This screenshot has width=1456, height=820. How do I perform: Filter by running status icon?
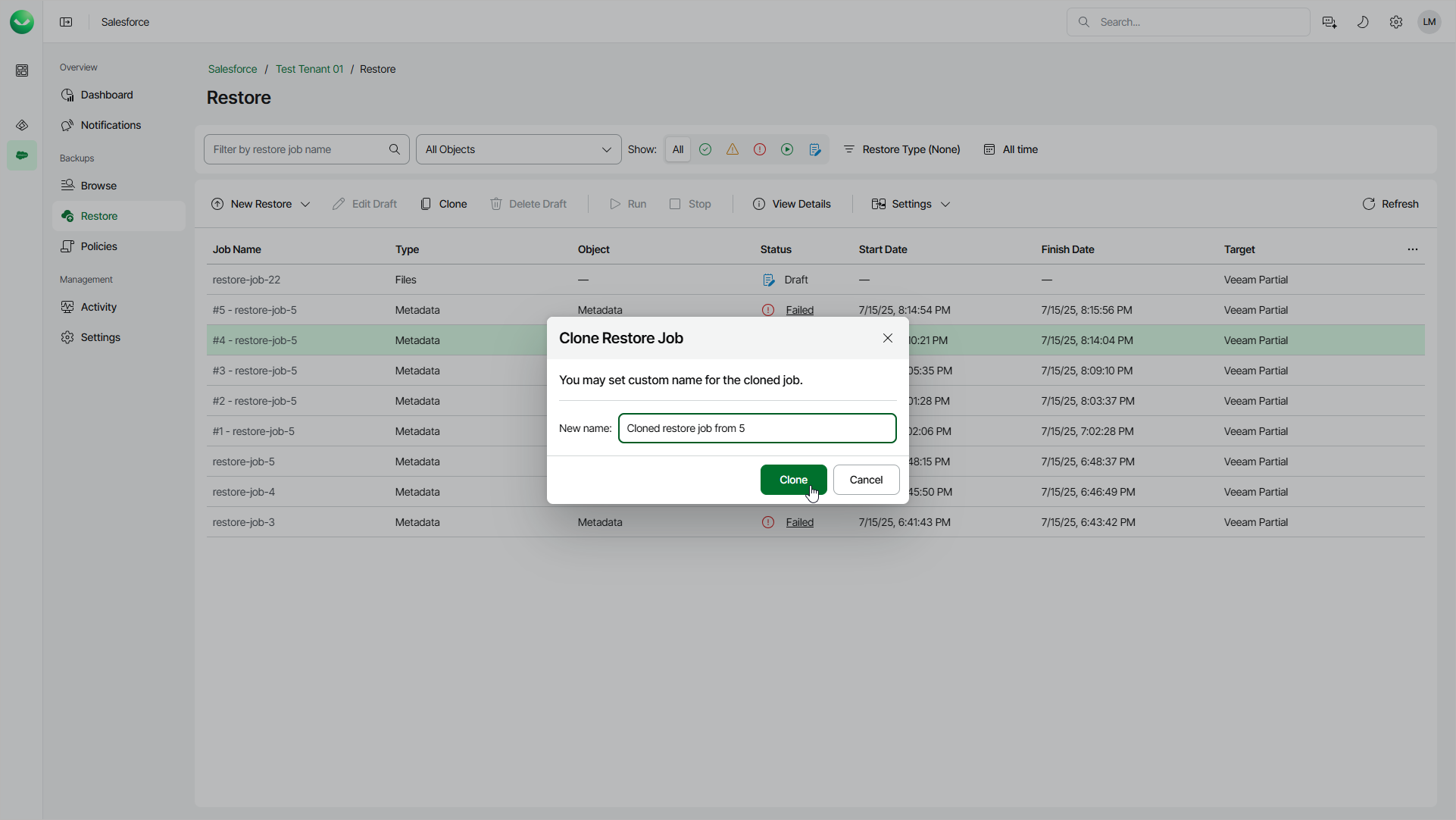click(x=787, y=149)
